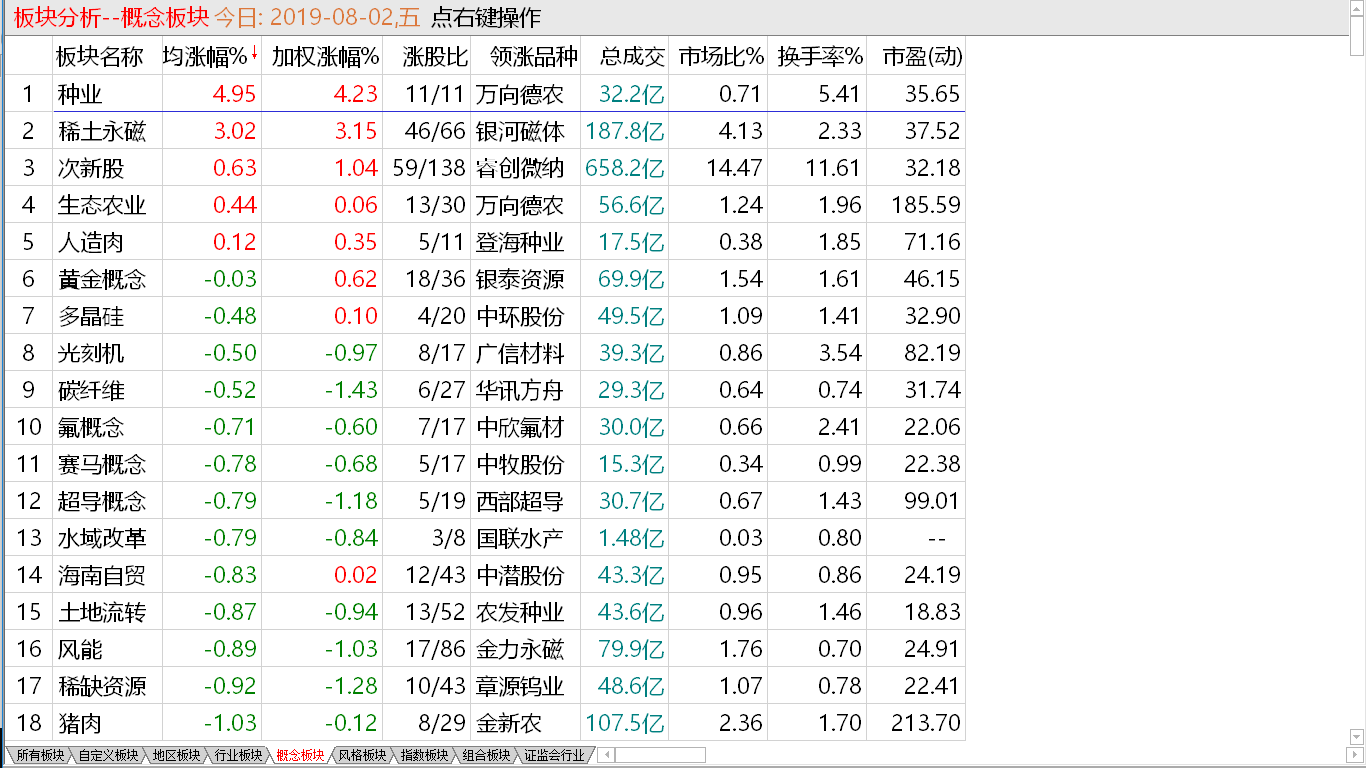Switch to the 所有板块 tab
This screenshot has height=768, width=1366.
pos(39,755)
